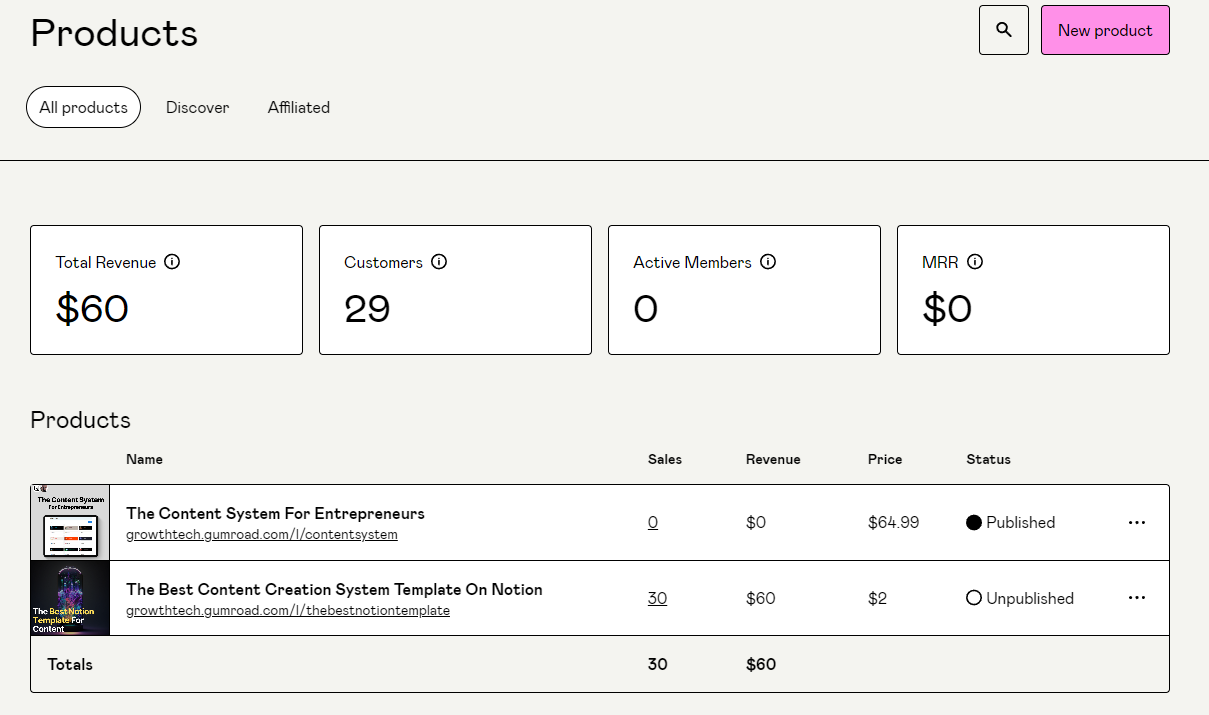Click the filled Published status dot
This screenshot has width=1209, height=715.
(x=974, y=522)
